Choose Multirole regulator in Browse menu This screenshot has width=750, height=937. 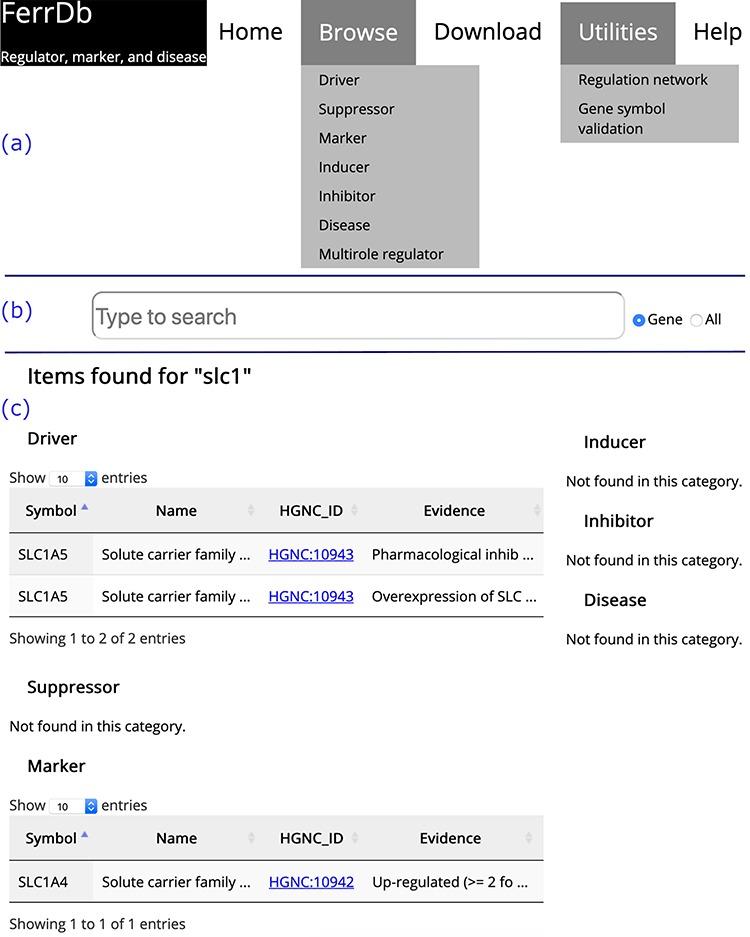pos(381,254)
